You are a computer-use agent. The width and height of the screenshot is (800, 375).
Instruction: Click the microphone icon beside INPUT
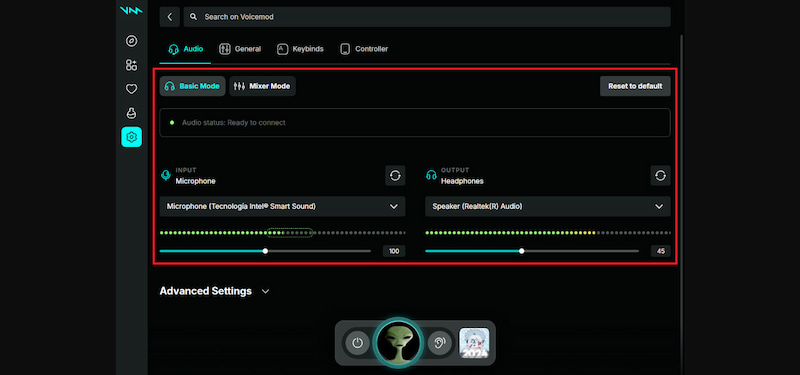(165, 176)
